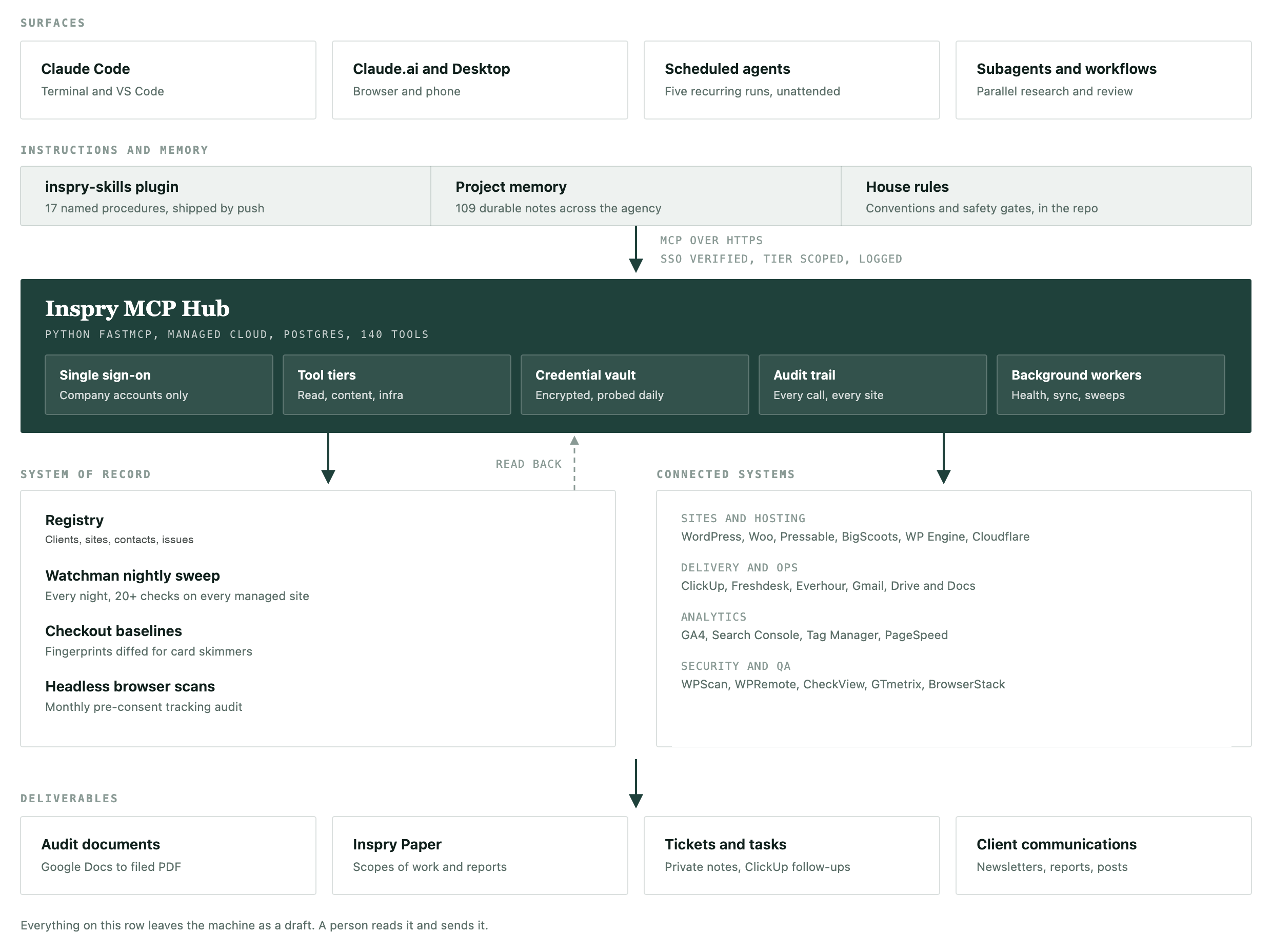Click the Checkout baselines entry
1272x952 pixels.
click(148, 640)
